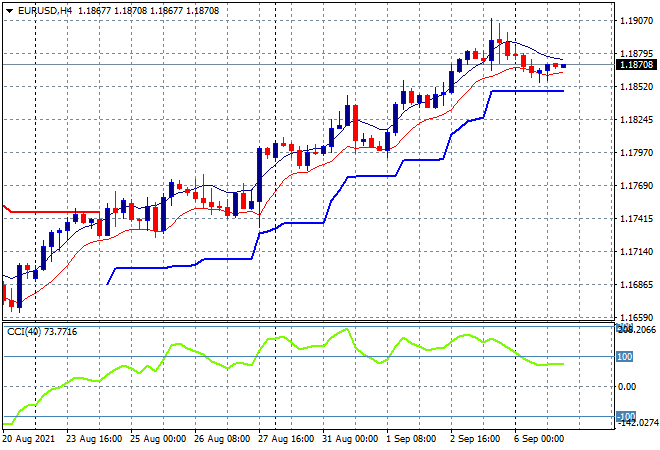Click the 1.18245 price scale value

coord(636,120)
